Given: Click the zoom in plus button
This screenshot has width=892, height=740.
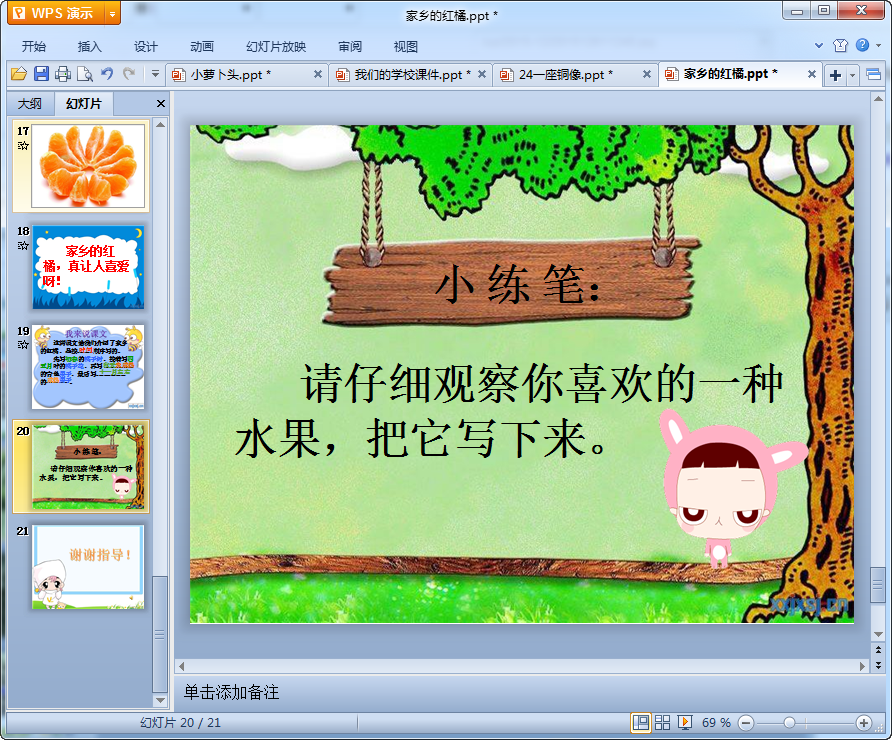Looking at the screenshot, I should coord(863,722).
